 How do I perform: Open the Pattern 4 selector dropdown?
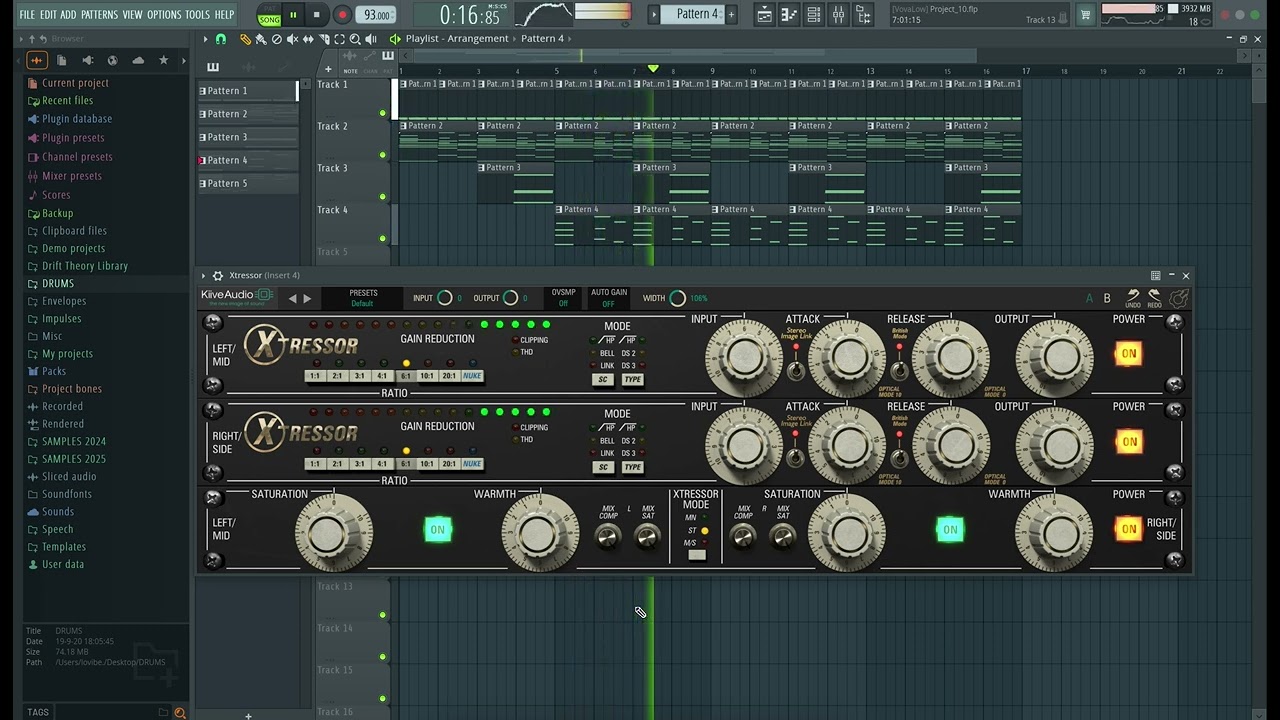697,14
